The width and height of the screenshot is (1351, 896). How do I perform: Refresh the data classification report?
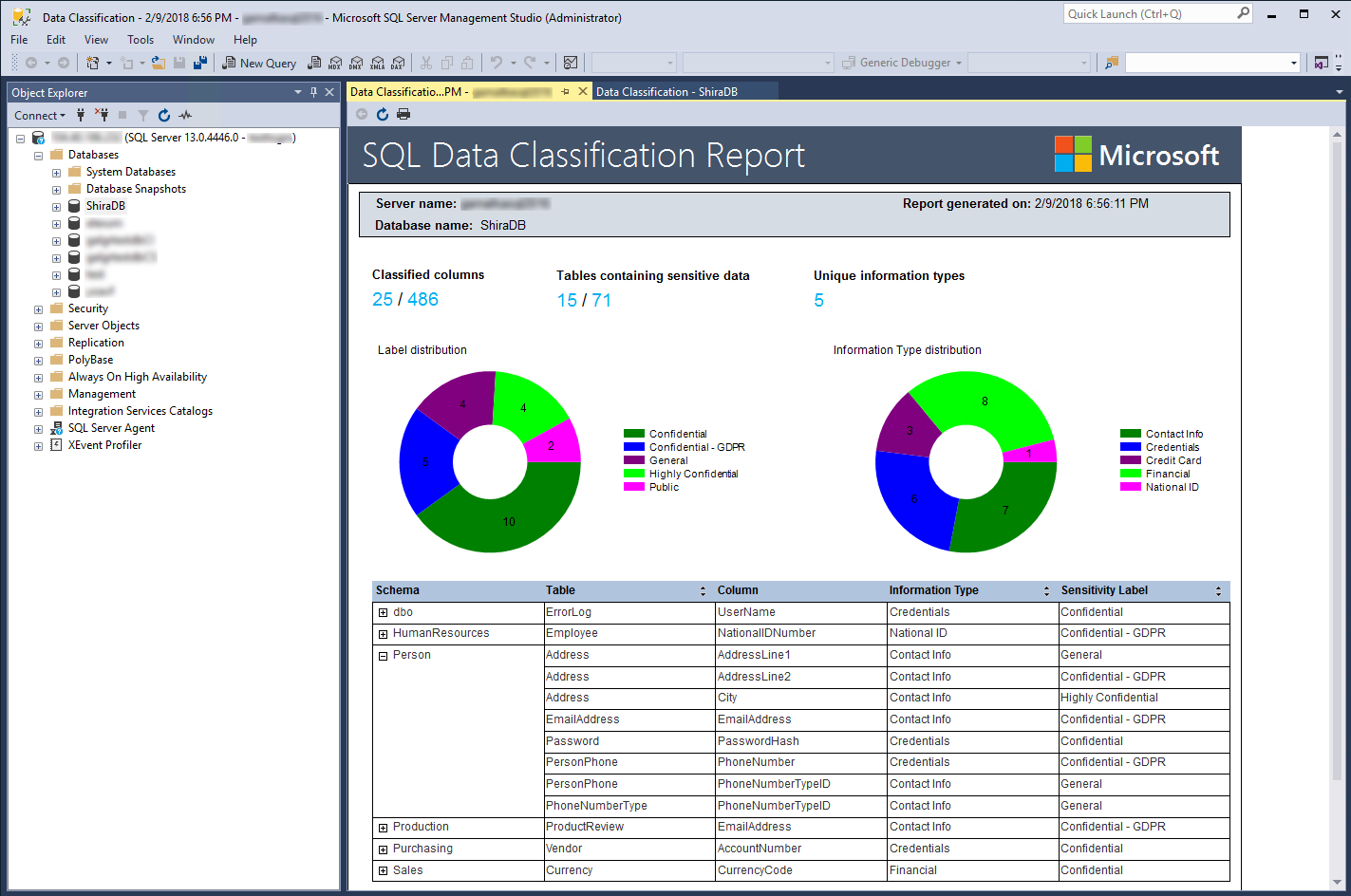coord(383,115)
